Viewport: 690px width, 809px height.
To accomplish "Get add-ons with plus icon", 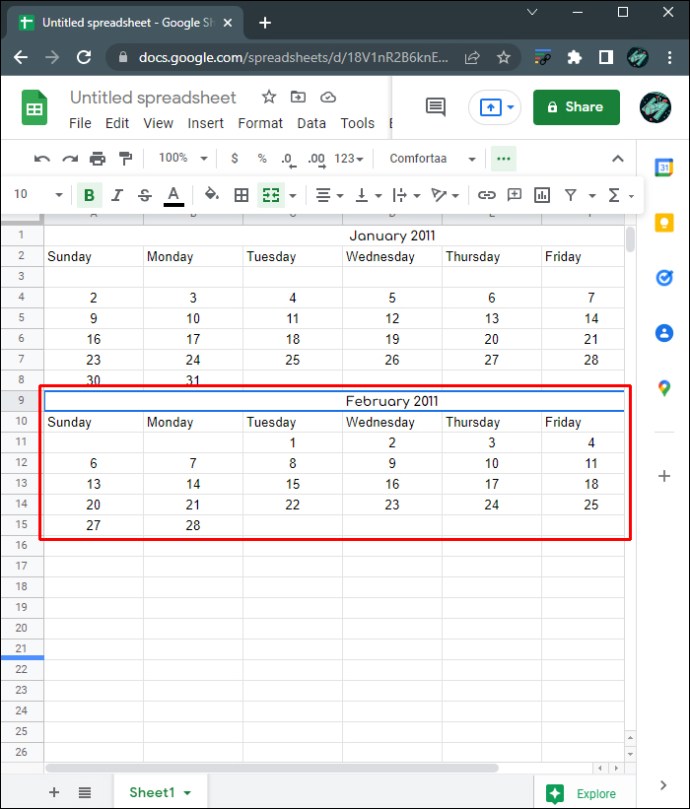I will [664, 476].
